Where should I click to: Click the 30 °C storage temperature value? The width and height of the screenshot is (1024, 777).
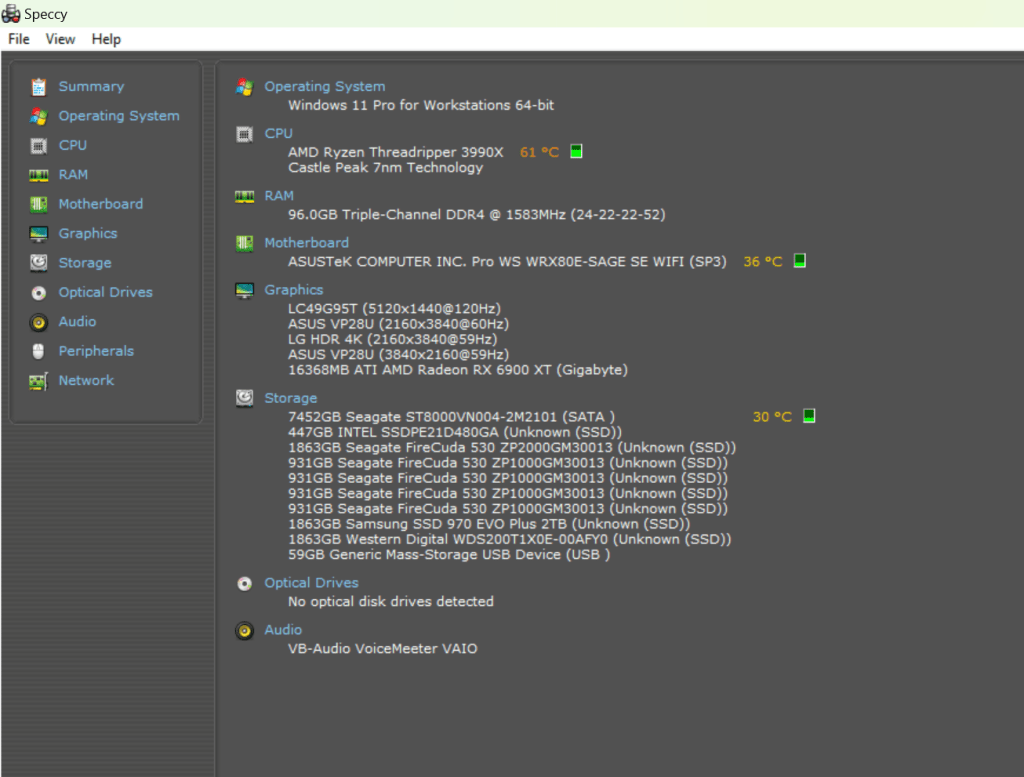tap(772, 417)
